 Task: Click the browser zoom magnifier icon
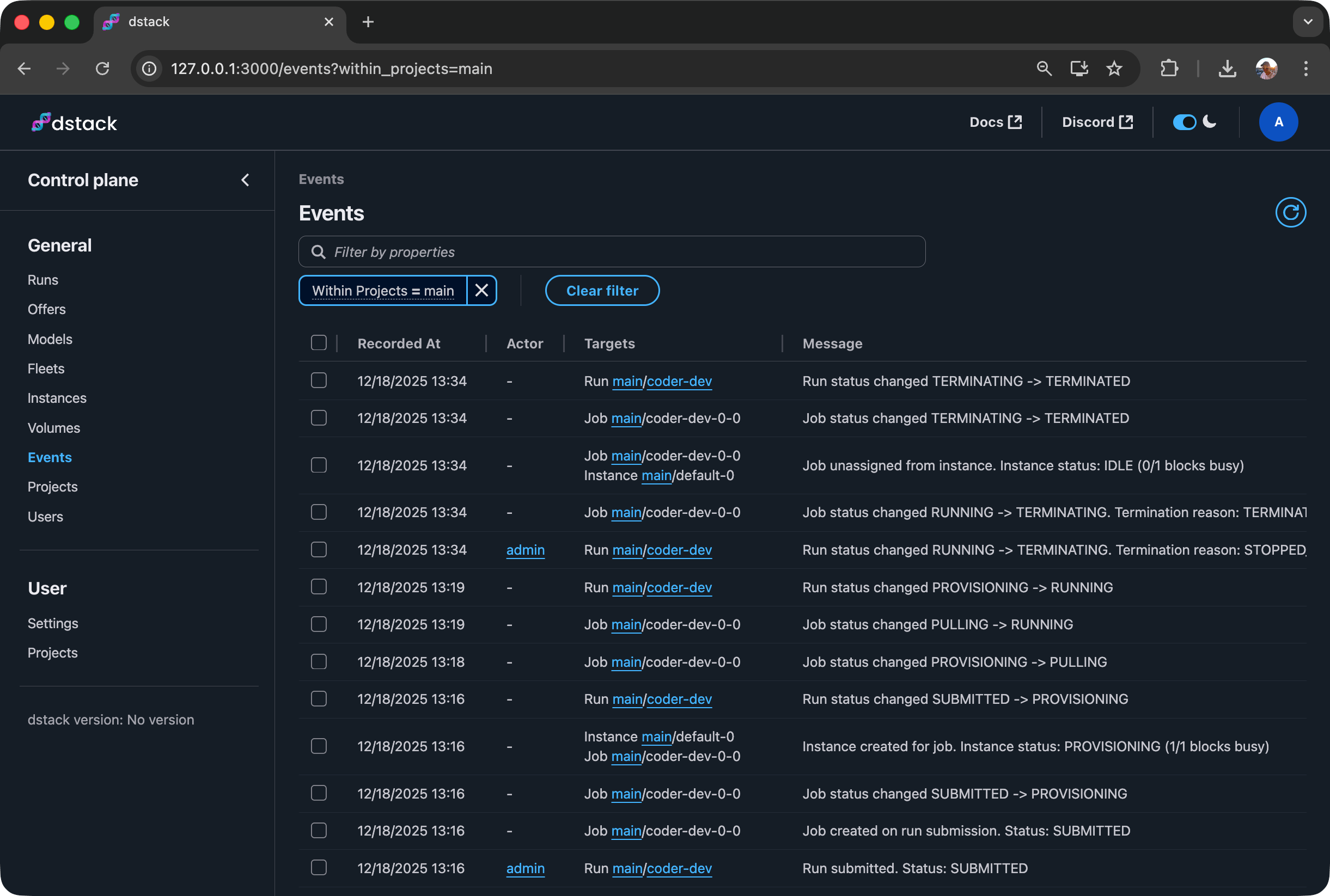[x=1044, y=69]
